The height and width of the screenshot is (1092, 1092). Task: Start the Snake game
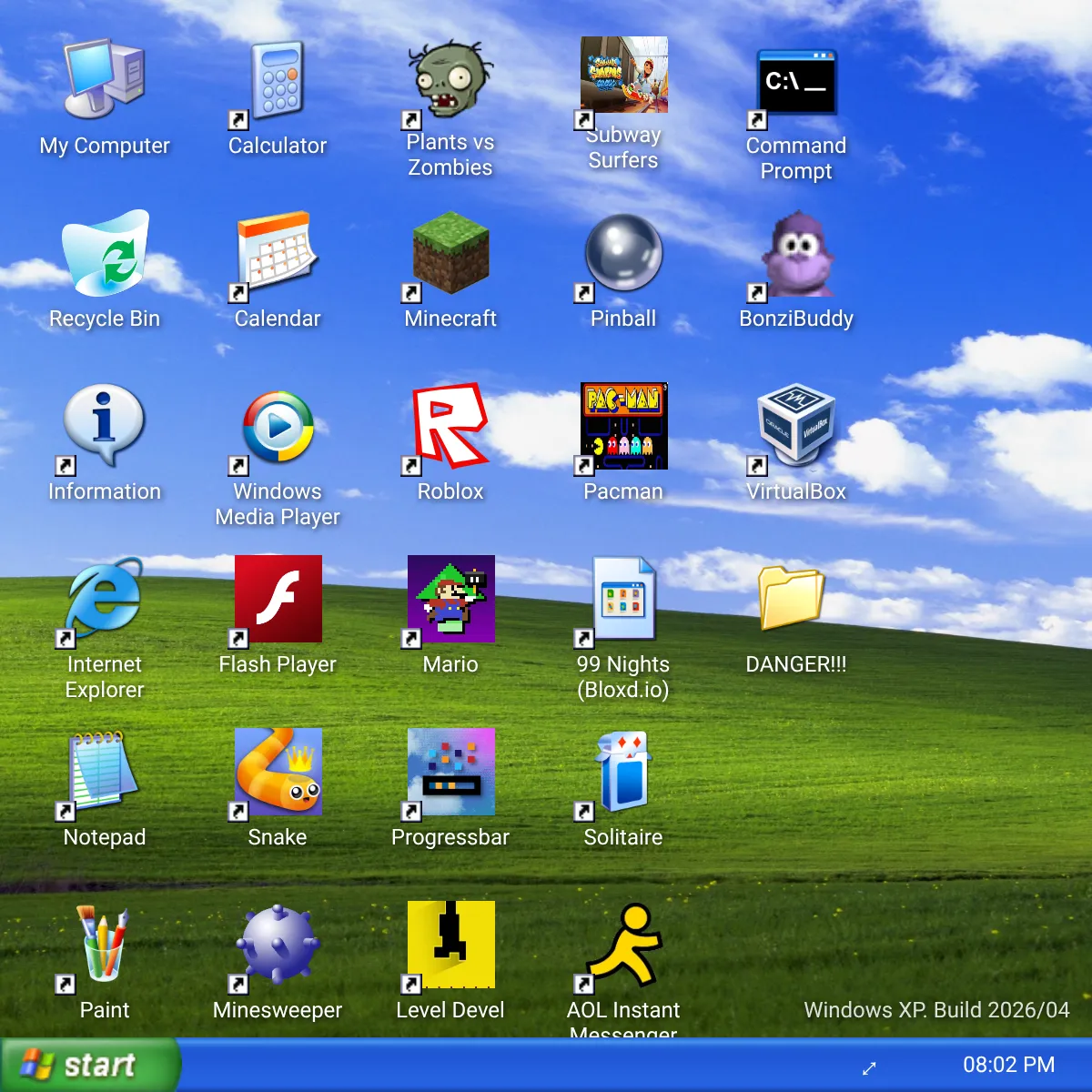click(277, 773)
